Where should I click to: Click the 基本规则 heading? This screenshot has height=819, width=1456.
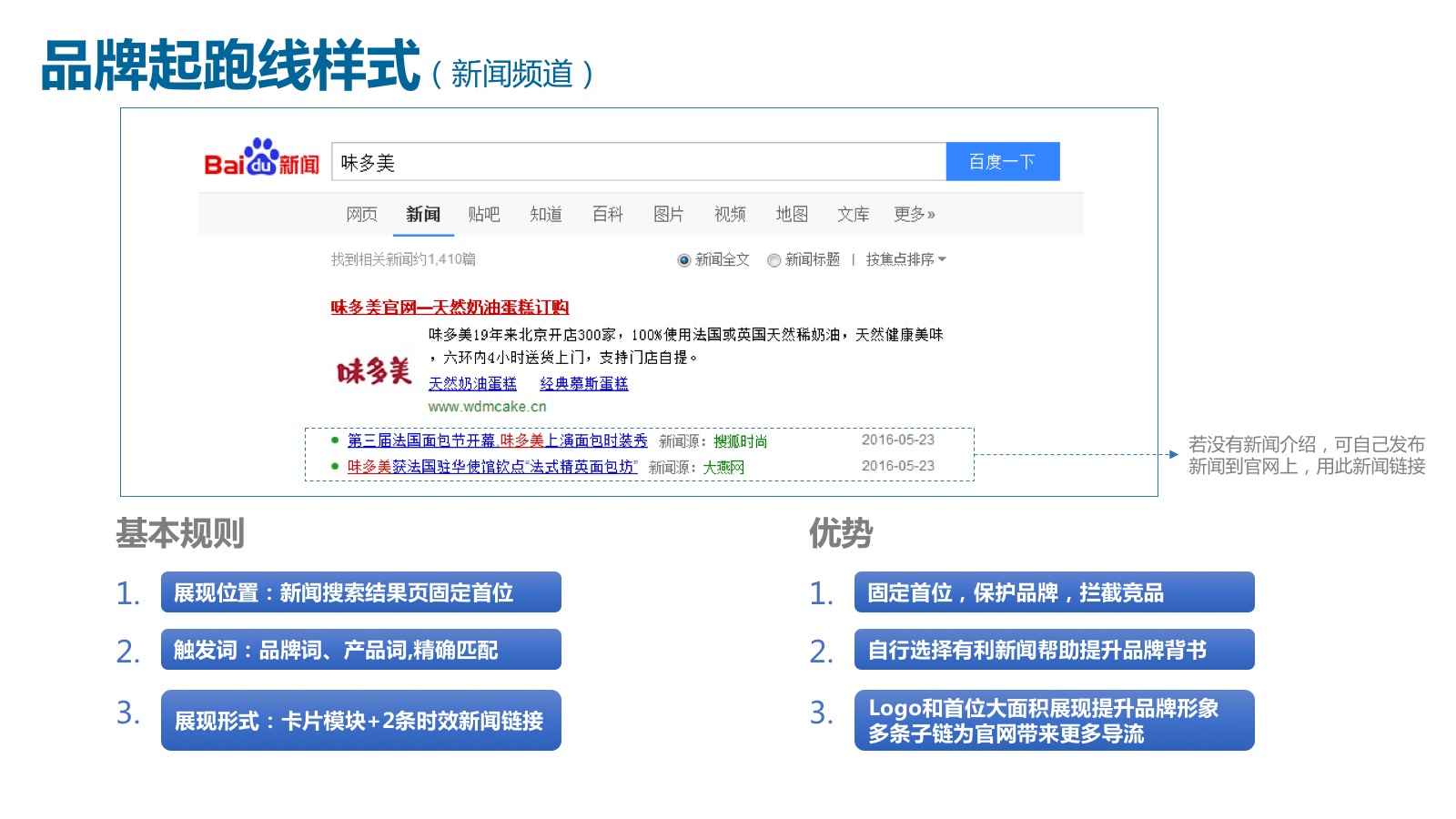[x=180, y=533]
